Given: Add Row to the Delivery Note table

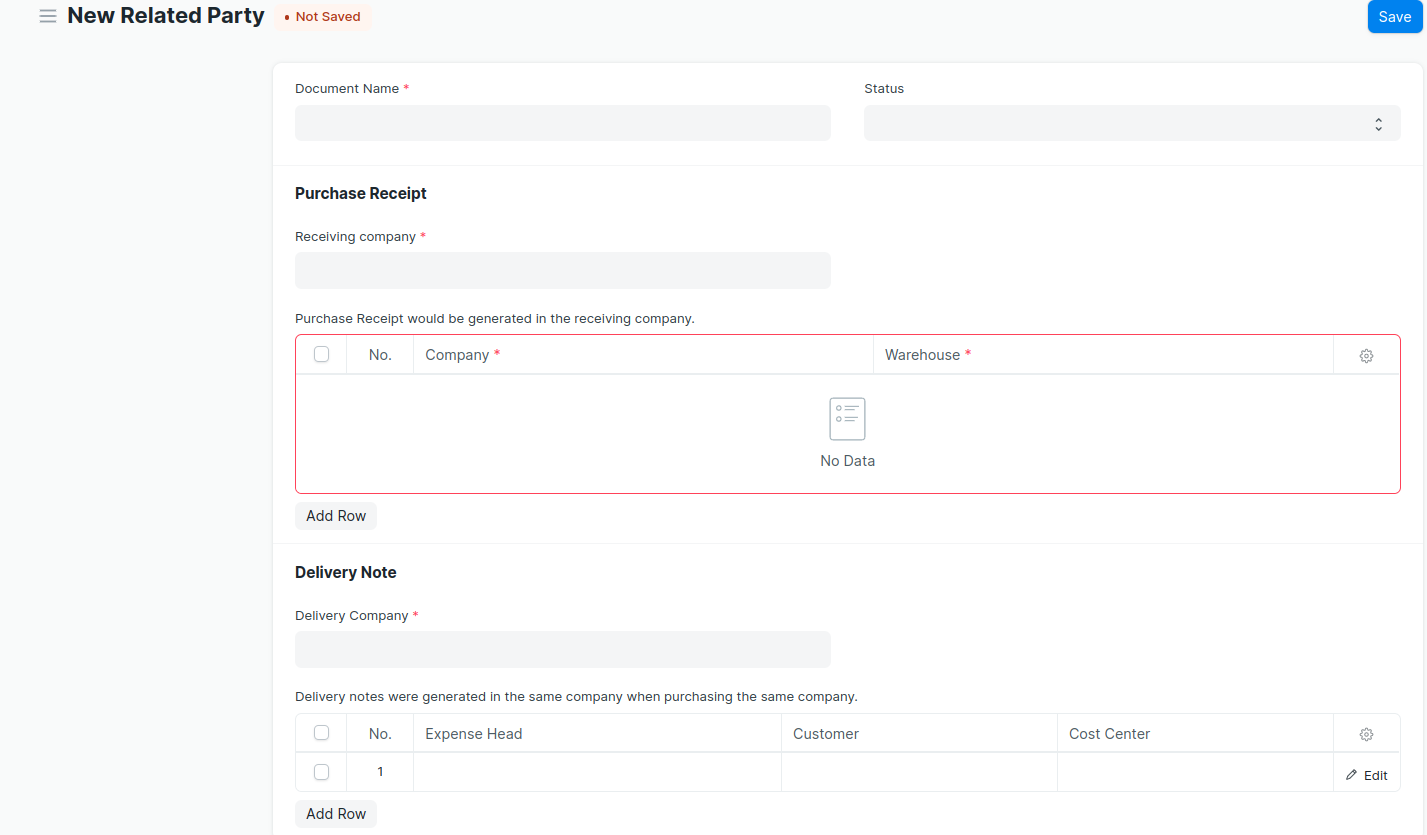Looking at the screenshot, I should [336, 814].
